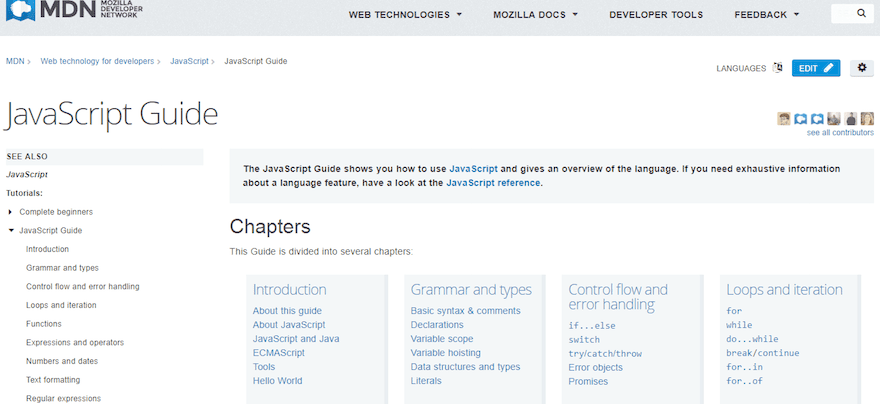Open Loops and iteration card heading
Viewport: 880px width, 404px height.
click(784, 290)
